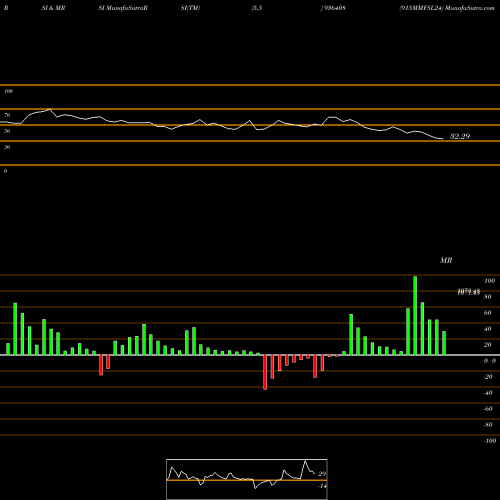
Task: Click the longest red MR bar
Action: (x=265, y=372)
